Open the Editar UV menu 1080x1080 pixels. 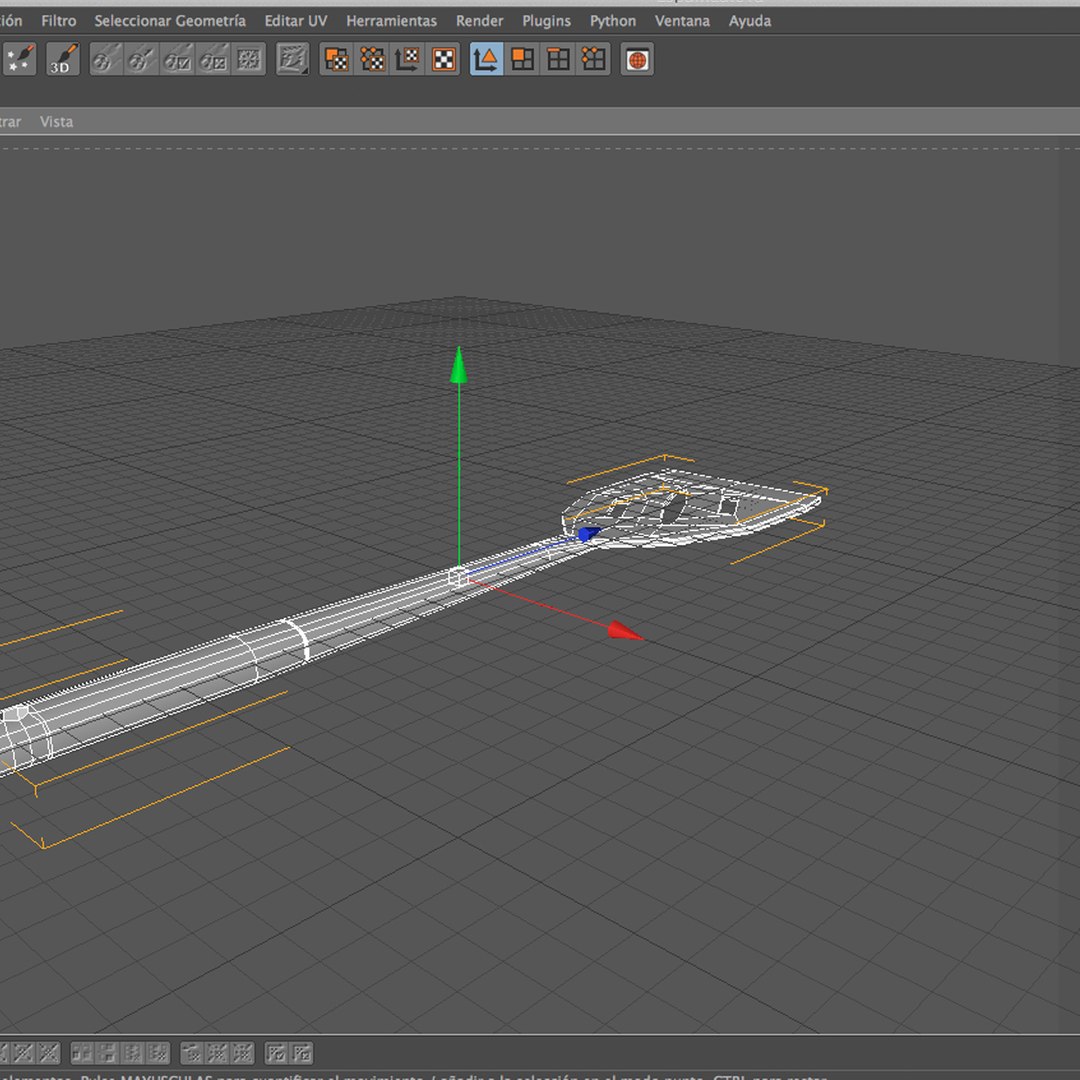(x=296, y=21)
